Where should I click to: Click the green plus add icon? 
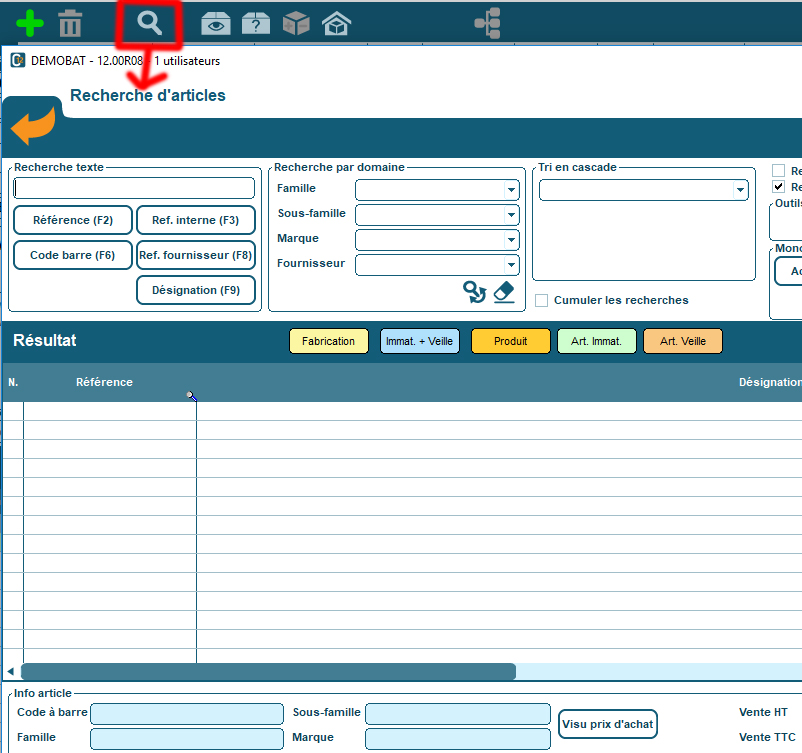pyautogui.click(x=30, y=23)
